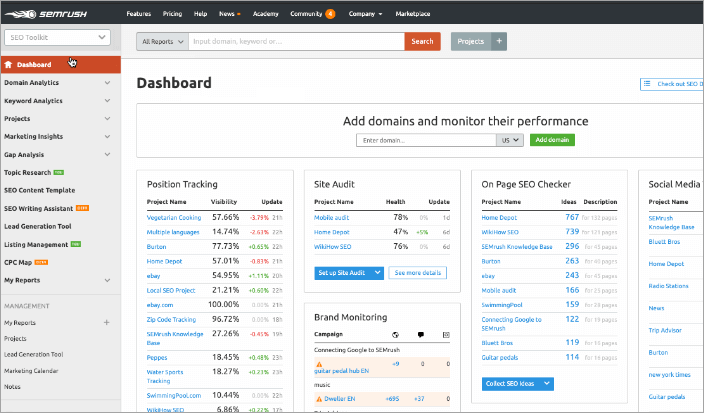The image size is (704, 413).
Task: Click the mentions speech bubble icon
Action: coord(421,334)
